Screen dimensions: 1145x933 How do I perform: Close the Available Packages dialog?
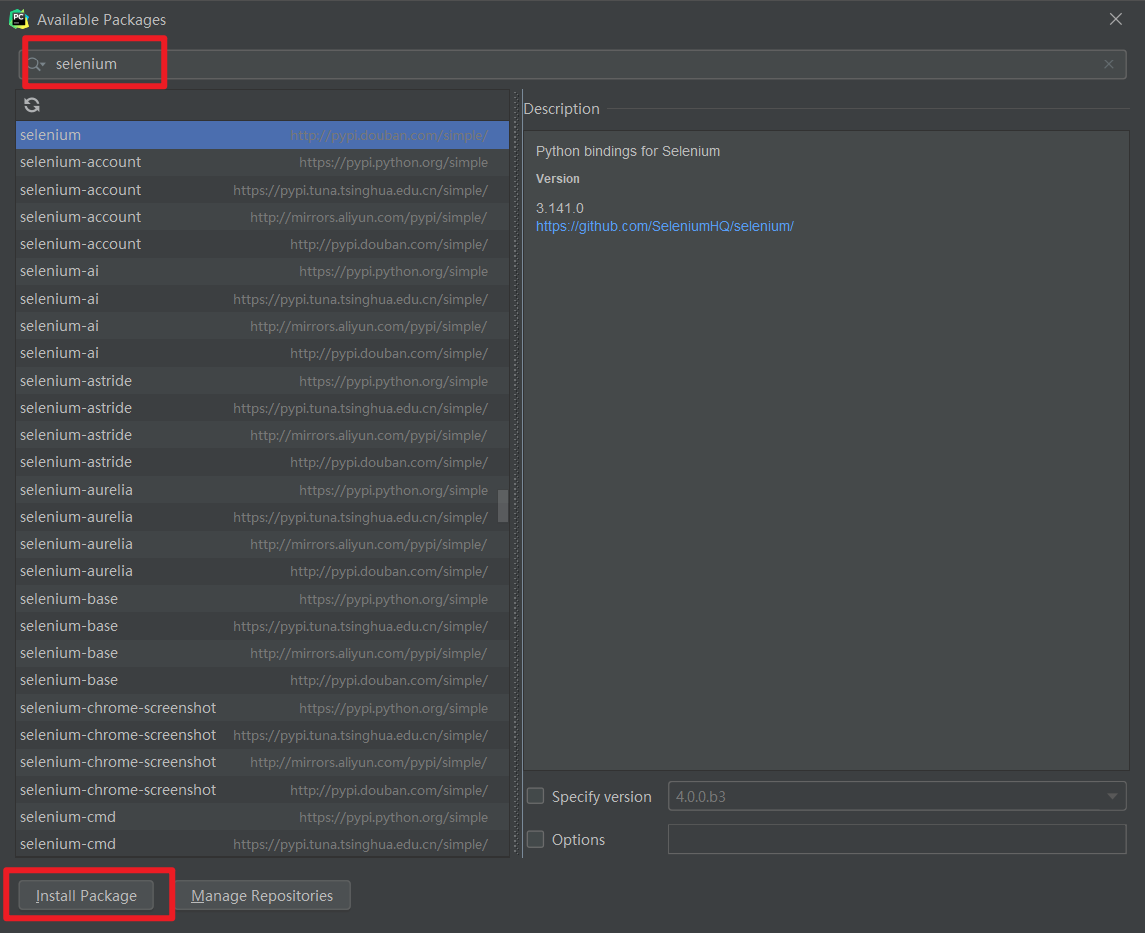pyautogui.click(x=1115, y=19)
